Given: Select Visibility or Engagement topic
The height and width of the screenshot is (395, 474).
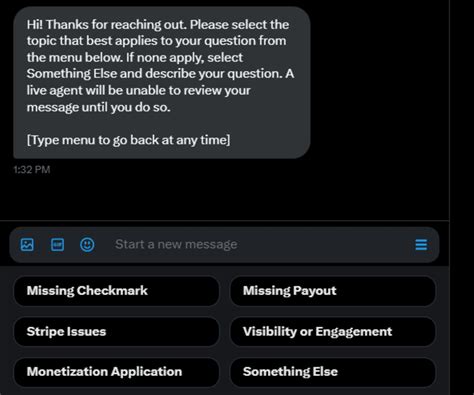Looking at the screenshot, I should [x=333, y=331].
